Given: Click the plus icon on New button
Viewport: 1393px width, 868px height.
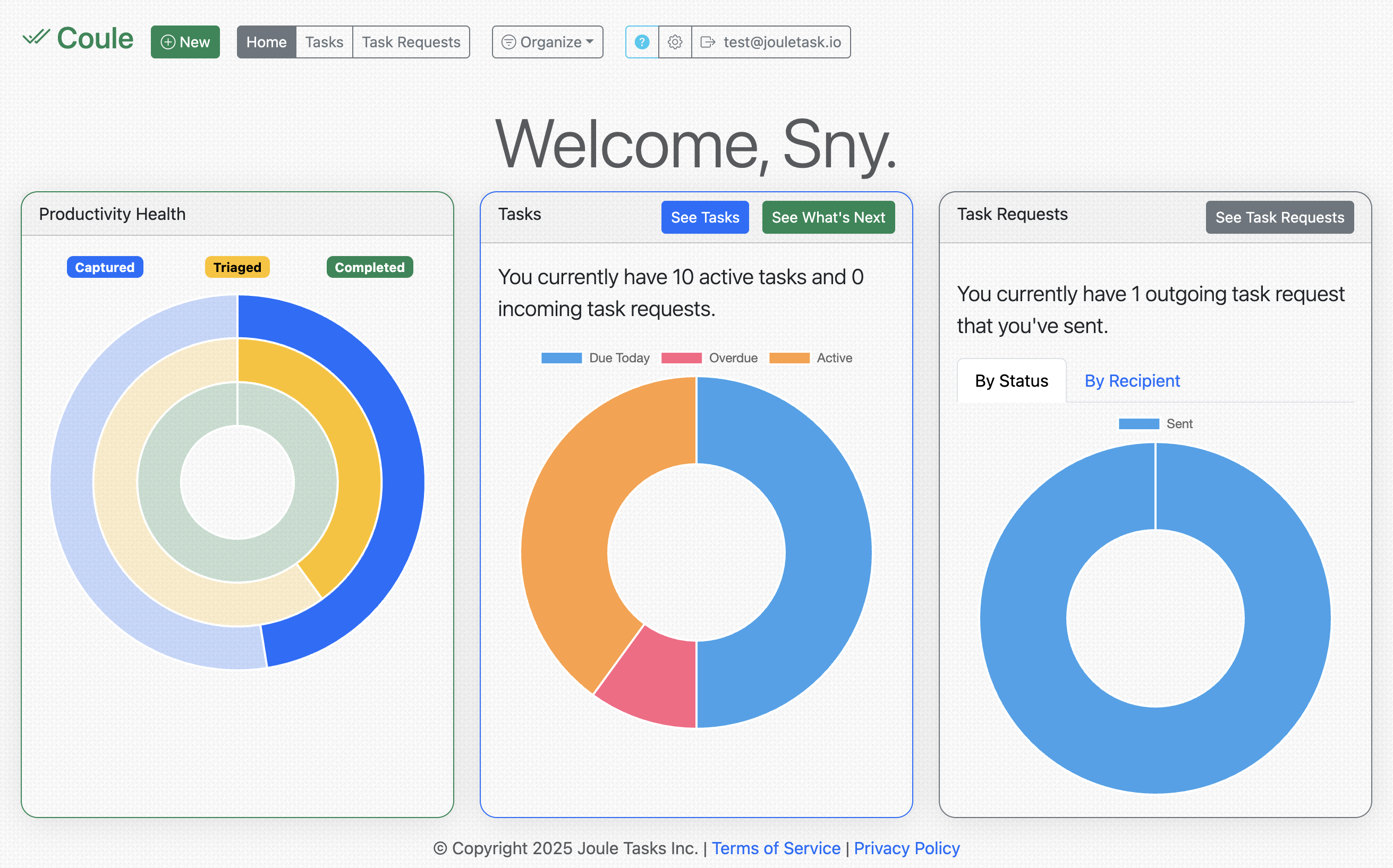Looking at the screenshot, I should tap(167, 42).
